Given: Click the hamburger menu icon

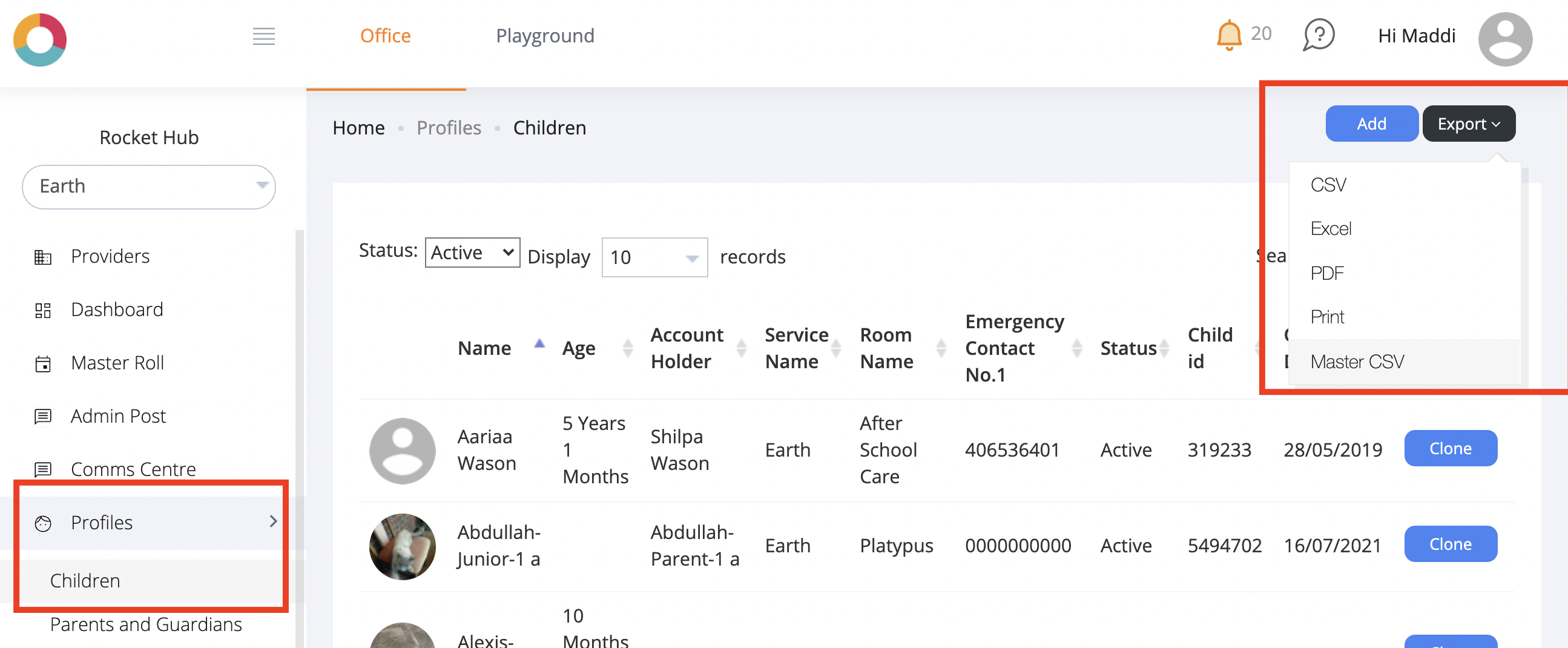Looking at the screenshot, I should click(x=263, y=36).
